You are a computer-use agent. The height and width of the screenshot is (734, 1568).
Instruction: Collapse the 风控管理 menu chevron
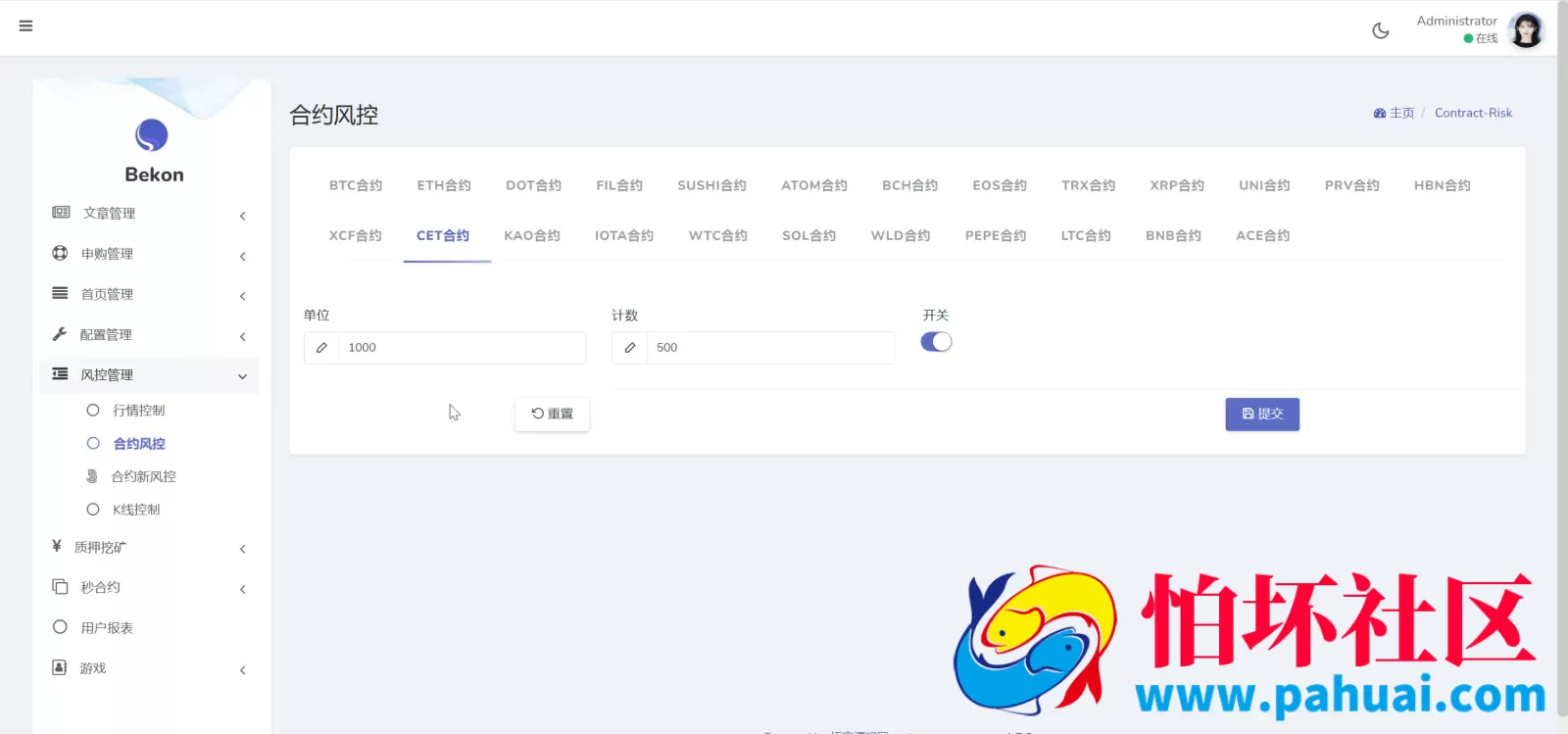click(242, 376)
